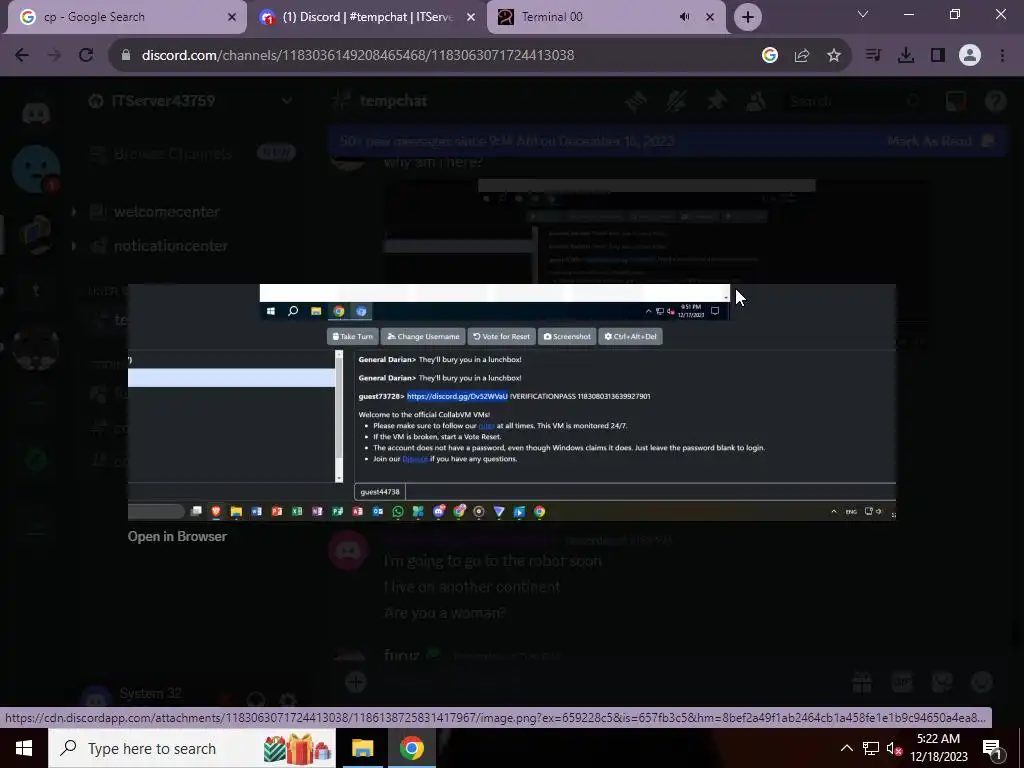Switch to the cp - Google Search tab
1024x768 pixels.
pos(124,17)
